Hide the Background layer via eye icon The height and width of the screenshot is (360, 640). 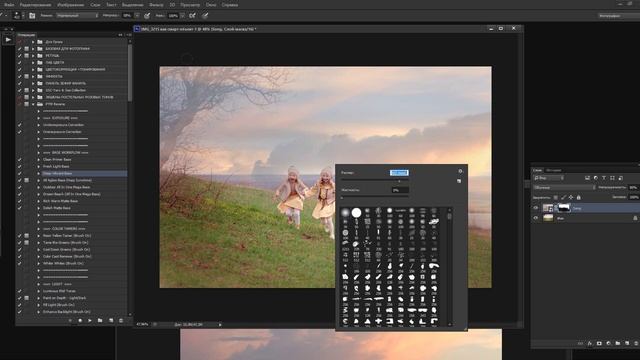pos(536,218)
